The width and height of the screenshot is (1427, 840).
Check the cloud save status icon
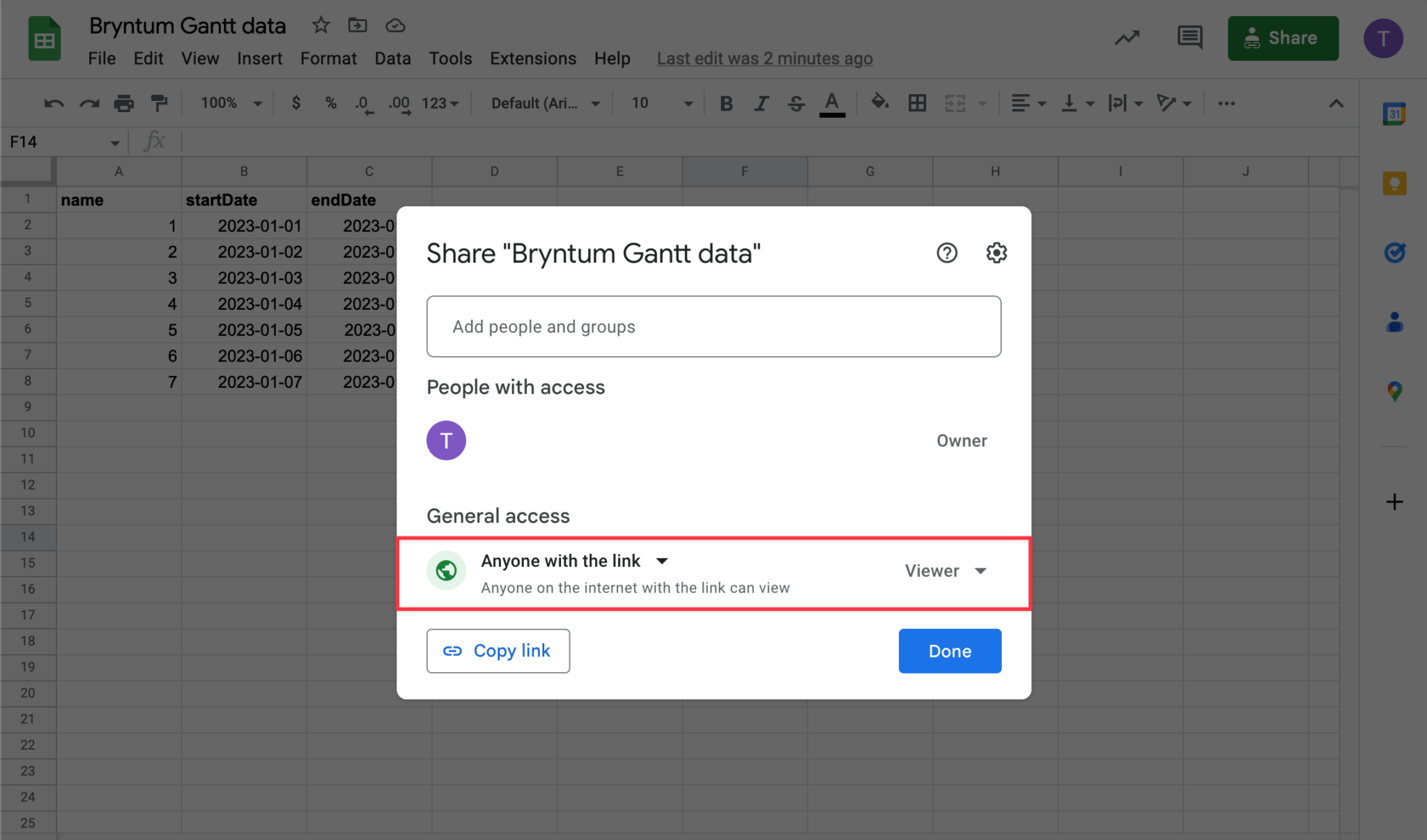395,26
